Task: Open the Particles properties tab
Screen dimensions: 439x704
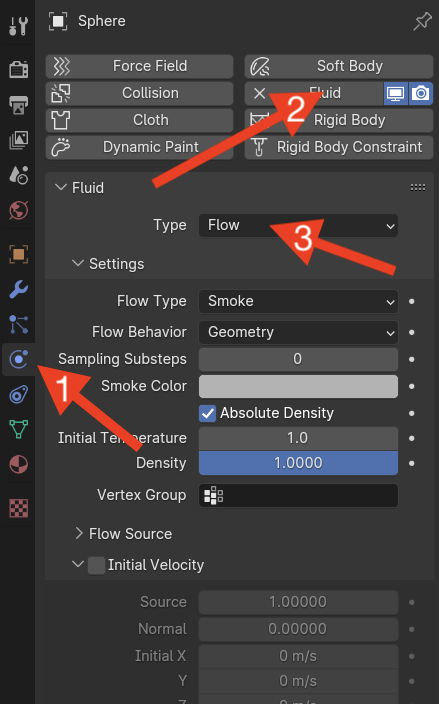Action: click(18, 324)
